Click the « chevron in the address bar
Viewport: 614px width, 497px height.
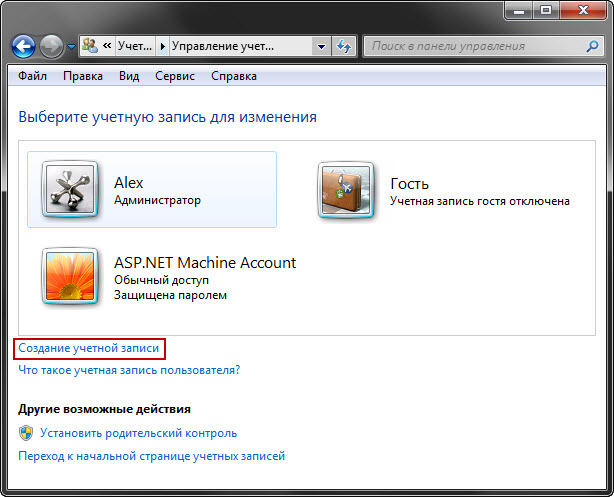click(107, 46)
